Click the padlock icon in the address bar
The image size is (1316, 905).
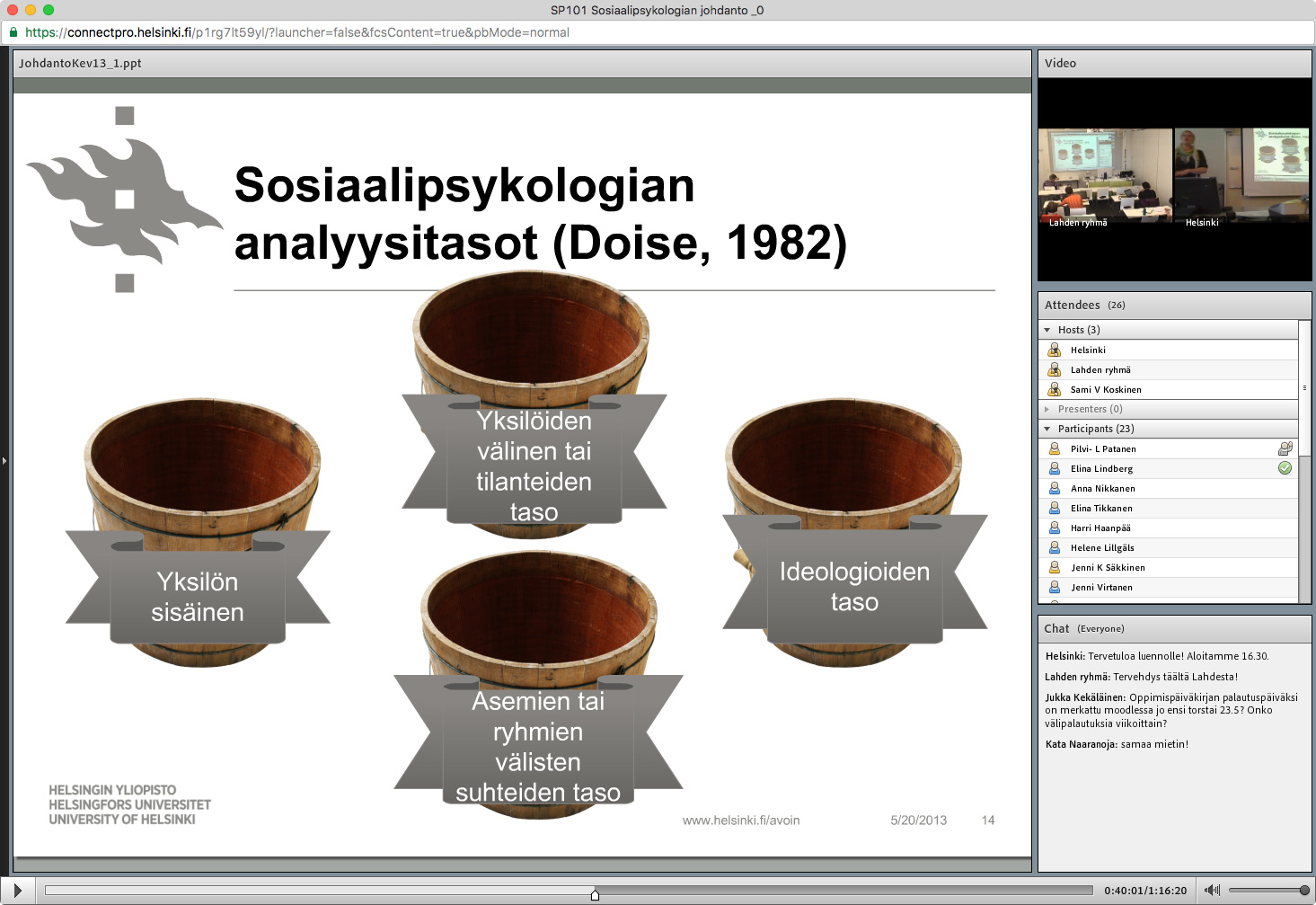pos(13,31)
